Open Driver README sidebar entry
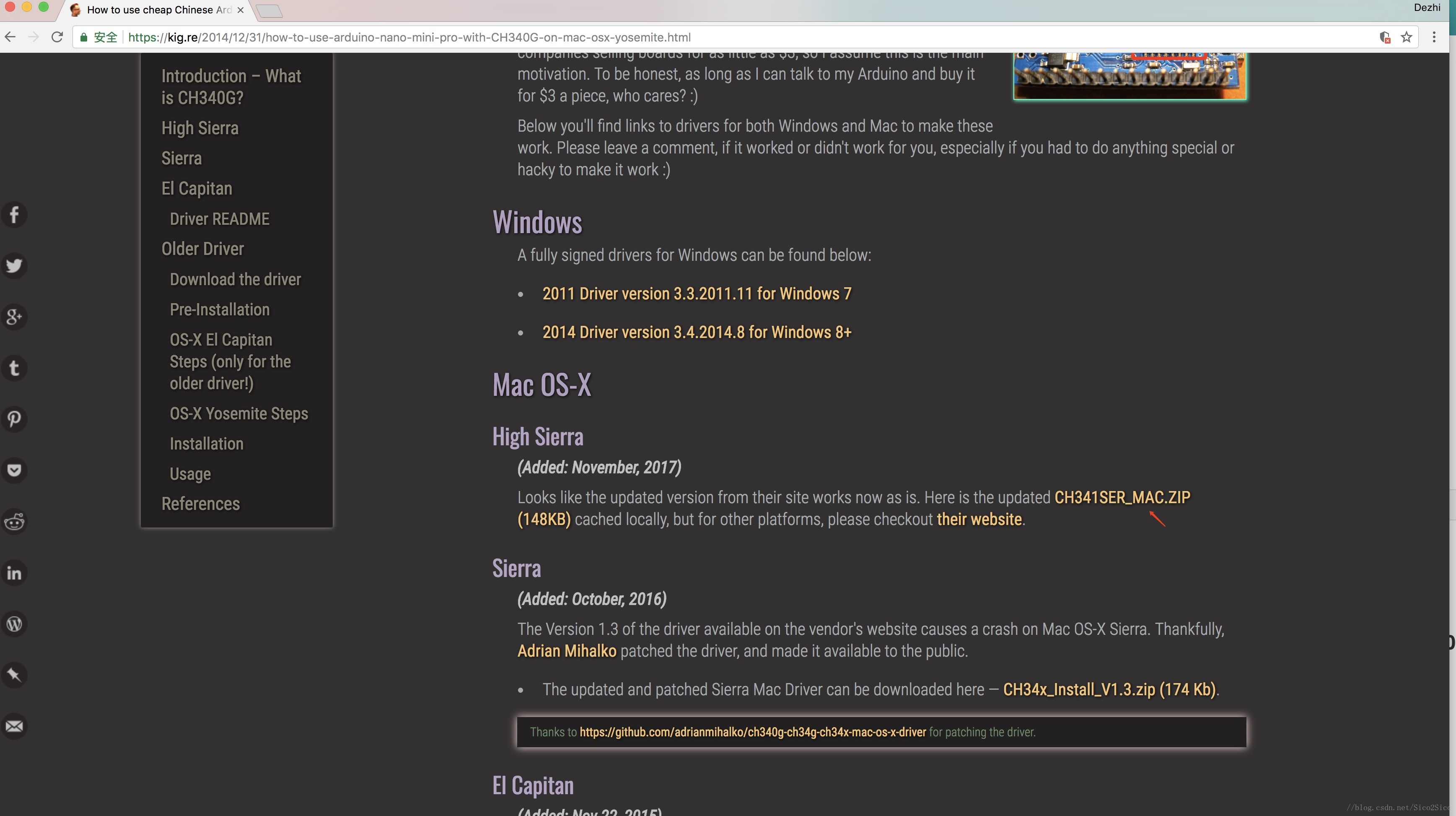The image size is (1456, 816). [220, 219]
